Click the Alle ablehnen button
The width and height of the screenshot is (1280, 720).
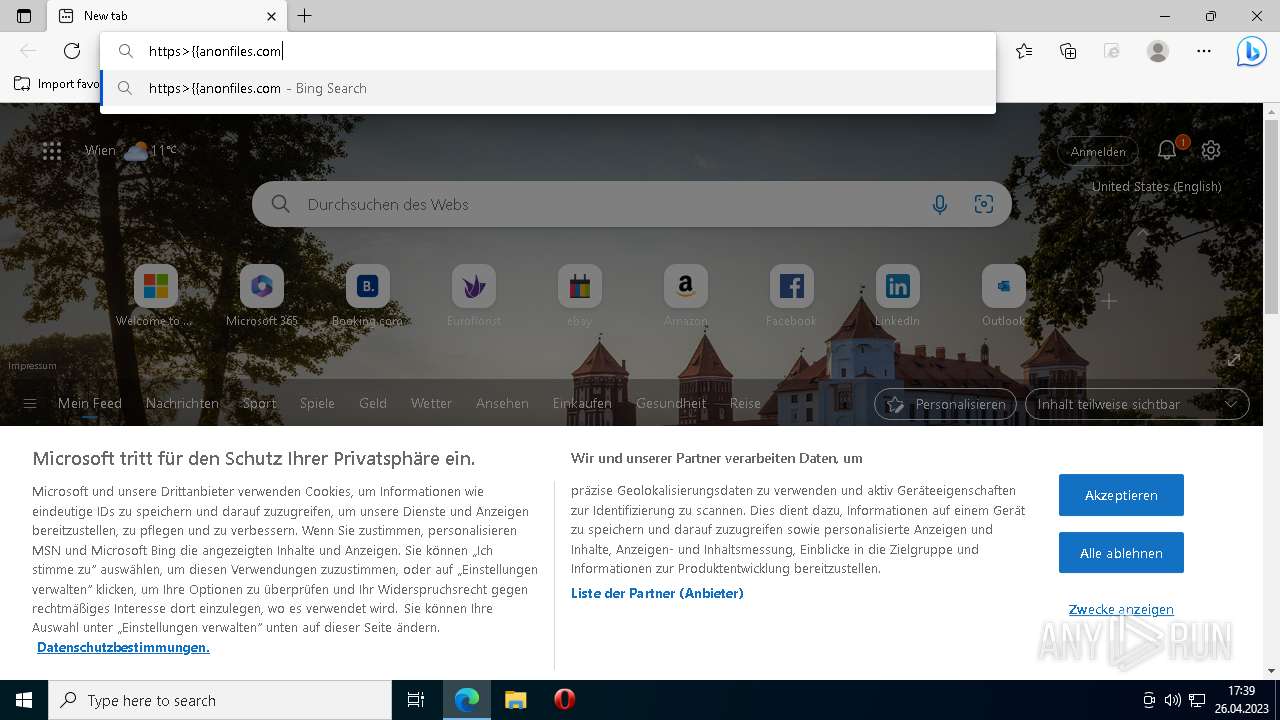click(1121, 553)
